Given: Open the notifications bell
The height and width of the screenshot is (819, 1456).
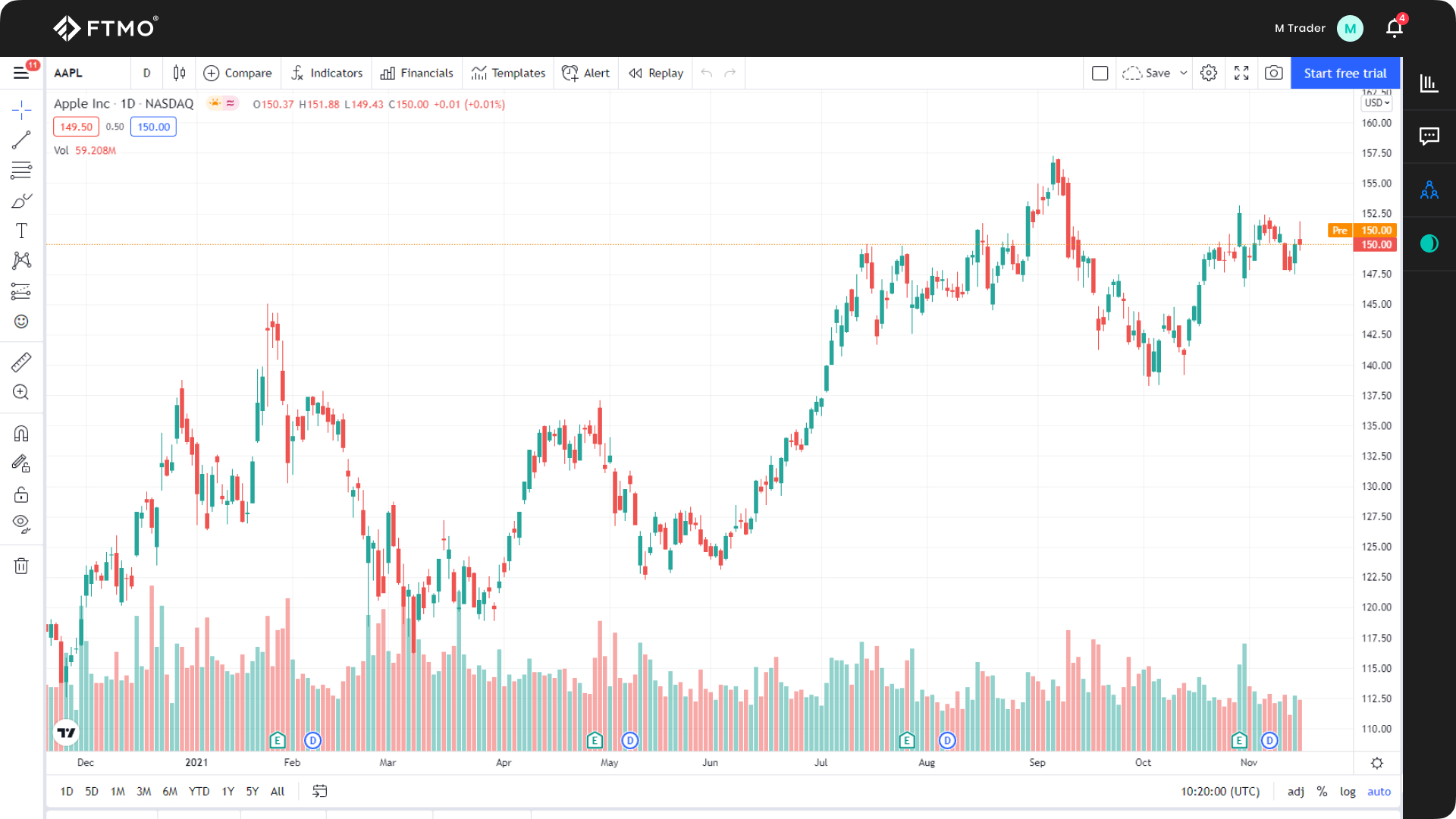Looking at the screenshot, I should (1394, 28).
